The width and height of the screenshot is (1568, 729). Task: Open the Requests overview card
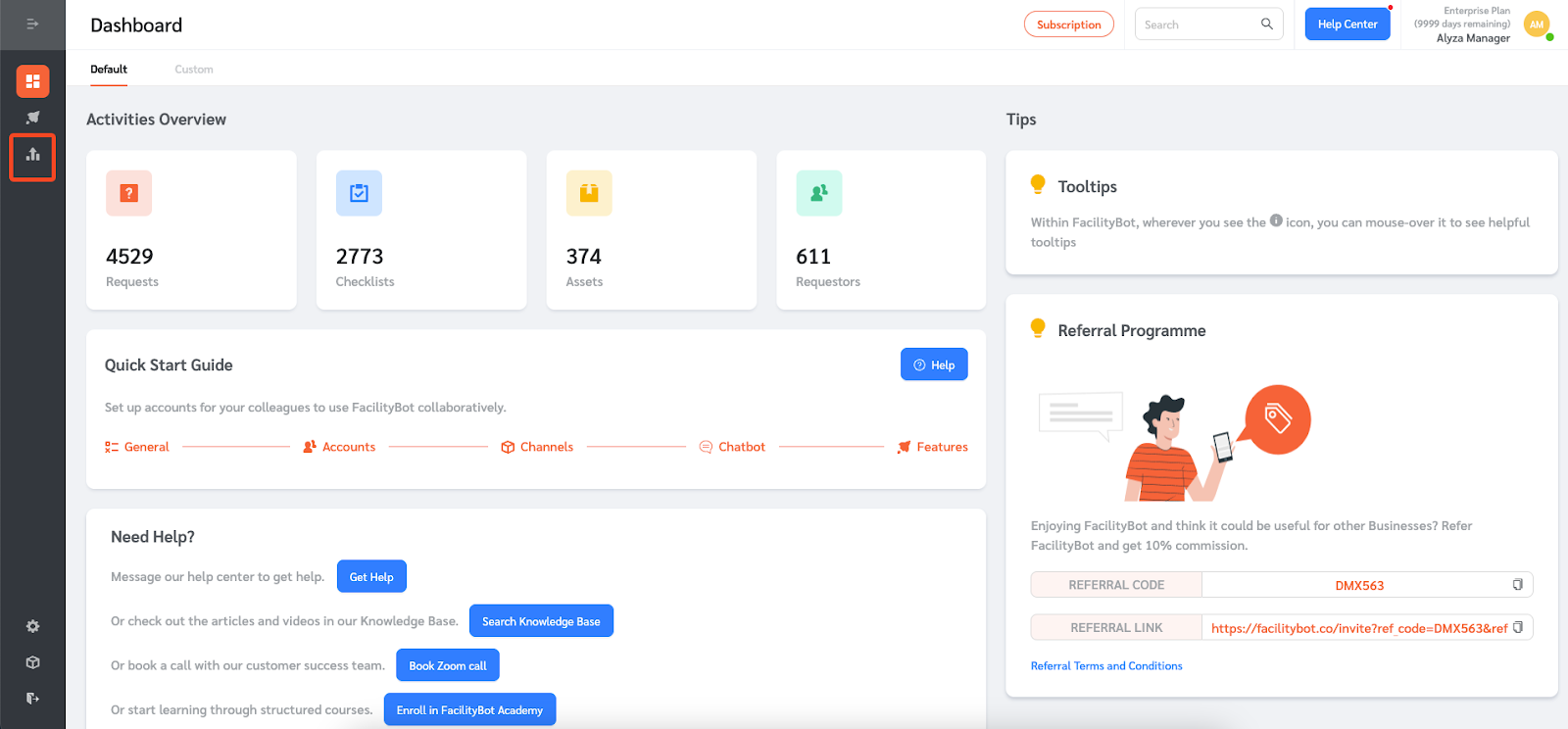click(x=191, y=230)
